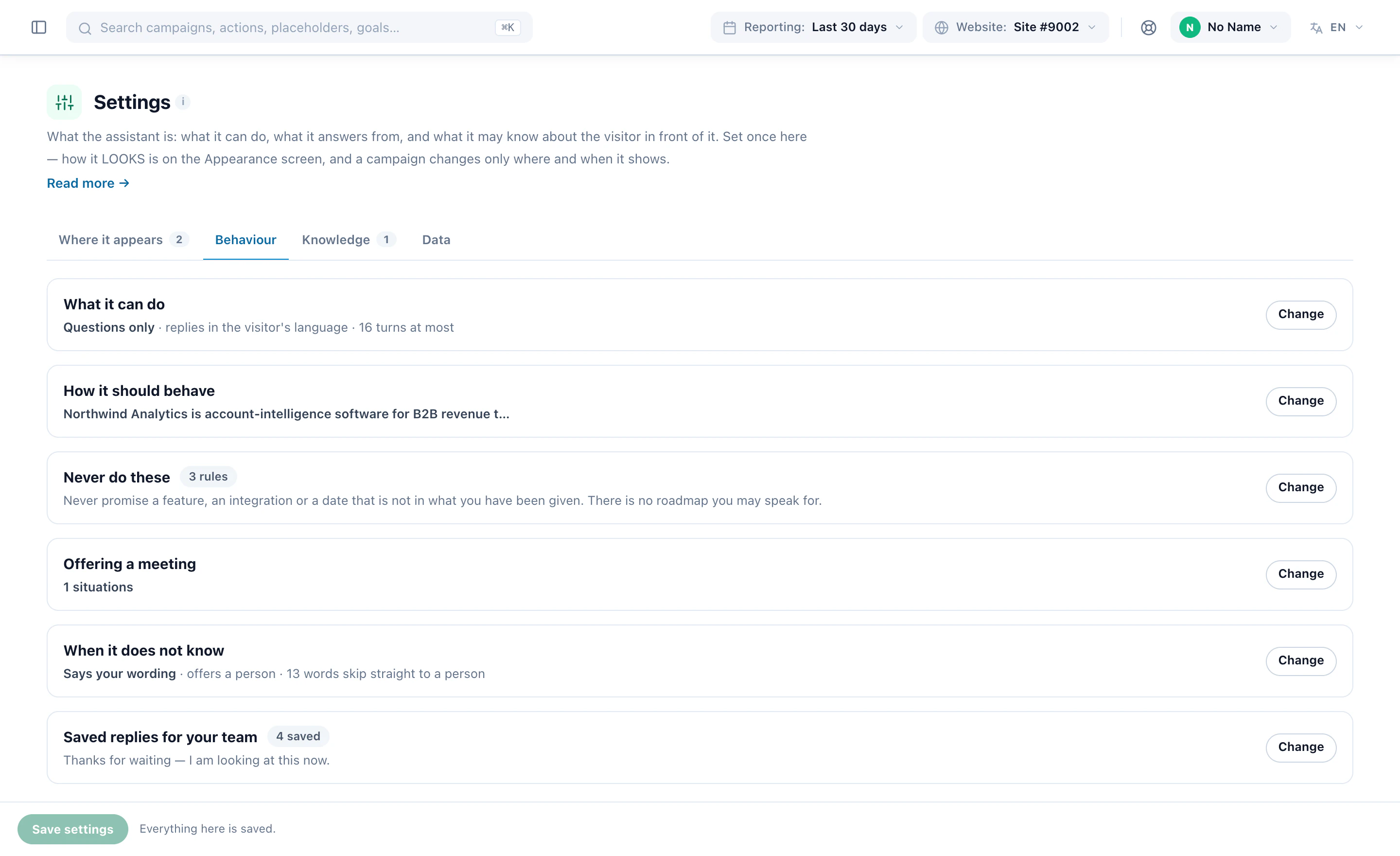
Task: Click the Questions only summary text
Action: [108, 327]
